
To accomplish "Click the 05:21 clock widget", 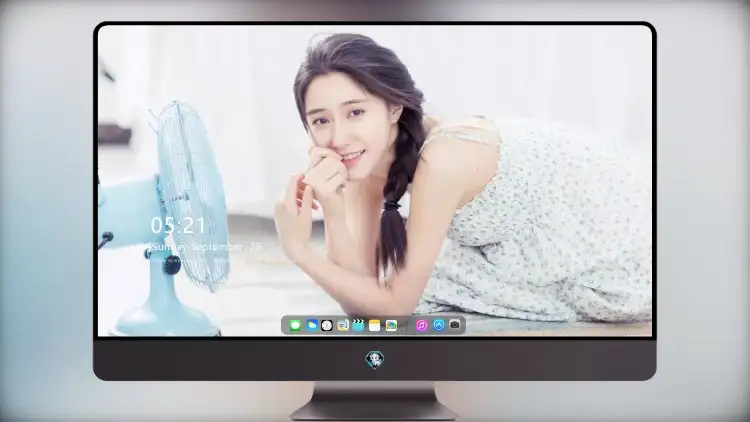I will coord(178,225).
